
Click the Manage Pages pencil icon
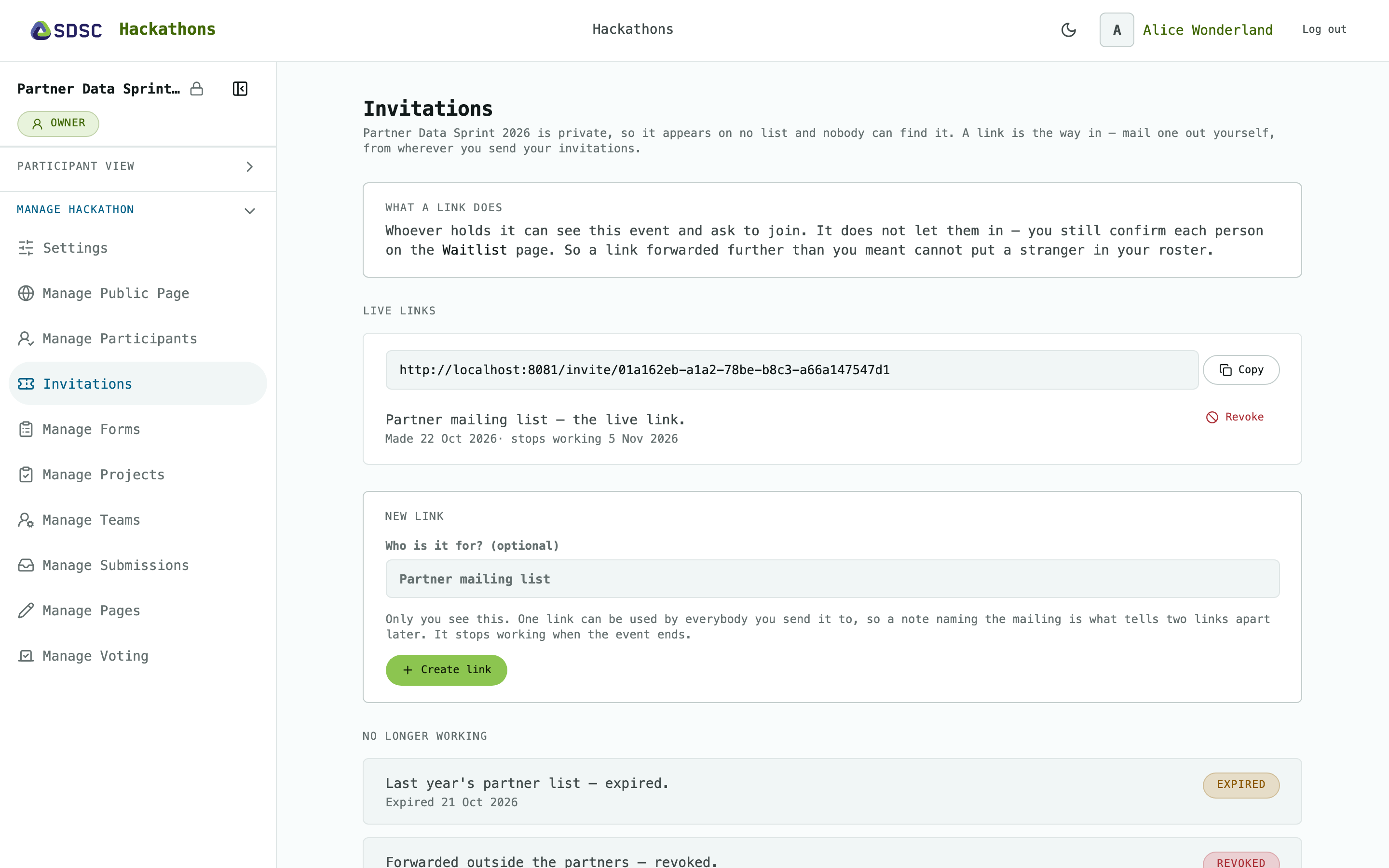(26, 611)
